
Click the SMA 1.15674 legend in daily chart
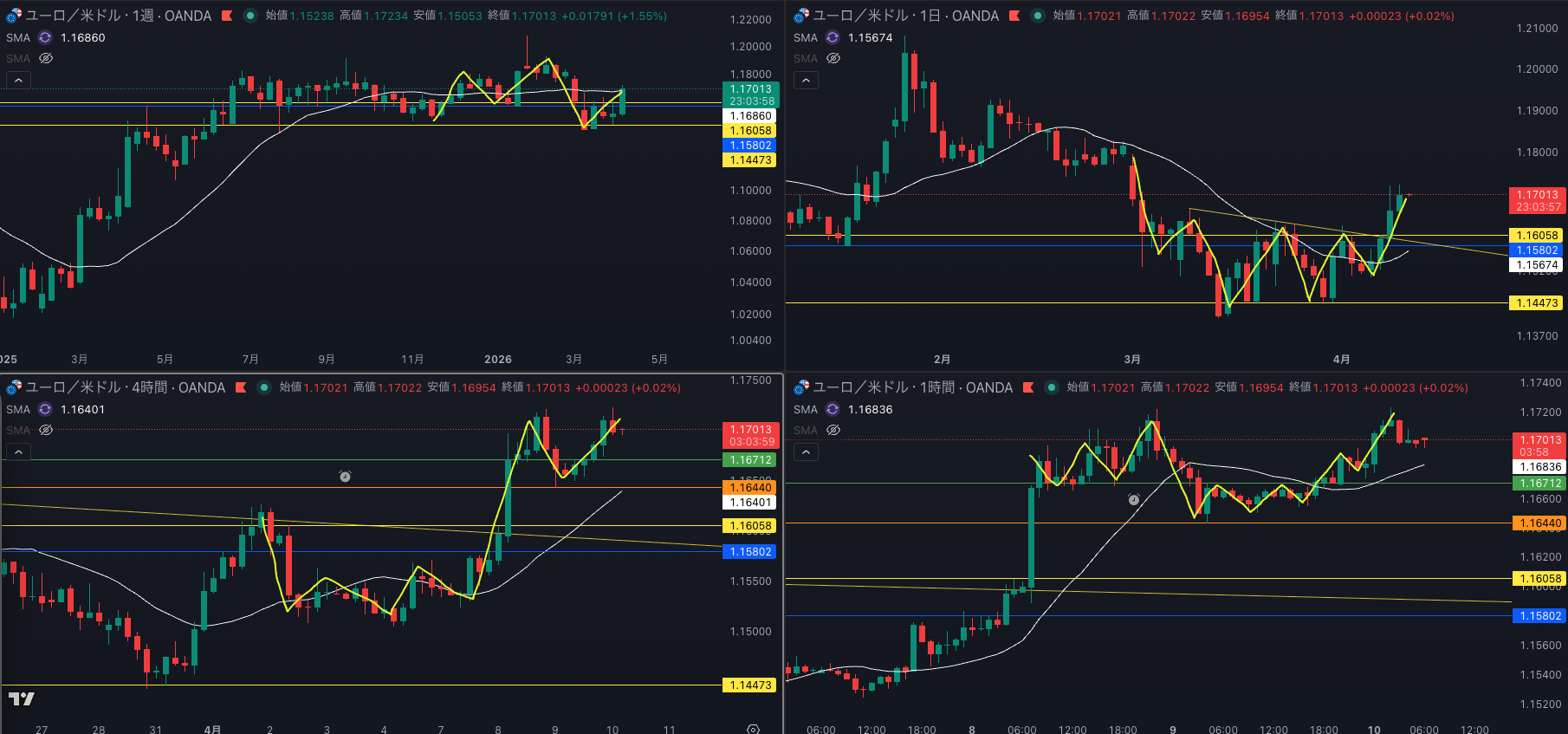(870, 37)
